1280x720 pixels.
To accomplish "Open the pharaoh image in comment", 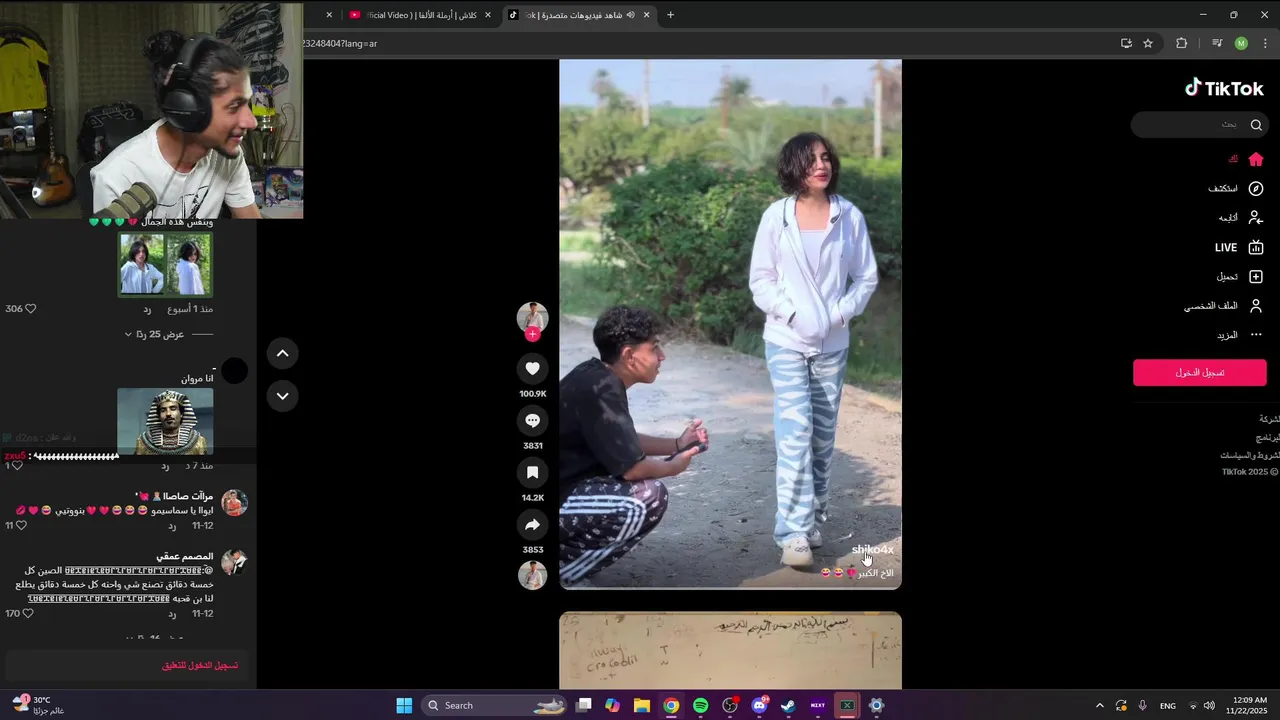I will 165,421.
